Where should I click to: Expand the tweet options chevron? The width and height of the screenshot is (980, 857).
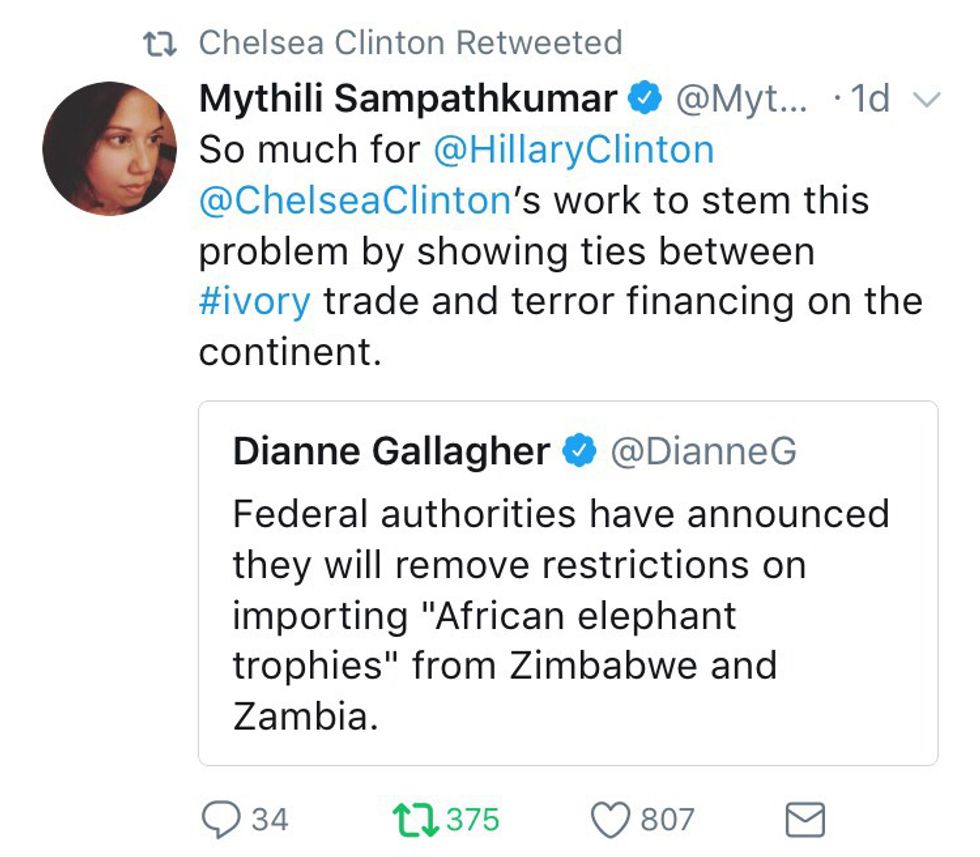coord(927,100)
